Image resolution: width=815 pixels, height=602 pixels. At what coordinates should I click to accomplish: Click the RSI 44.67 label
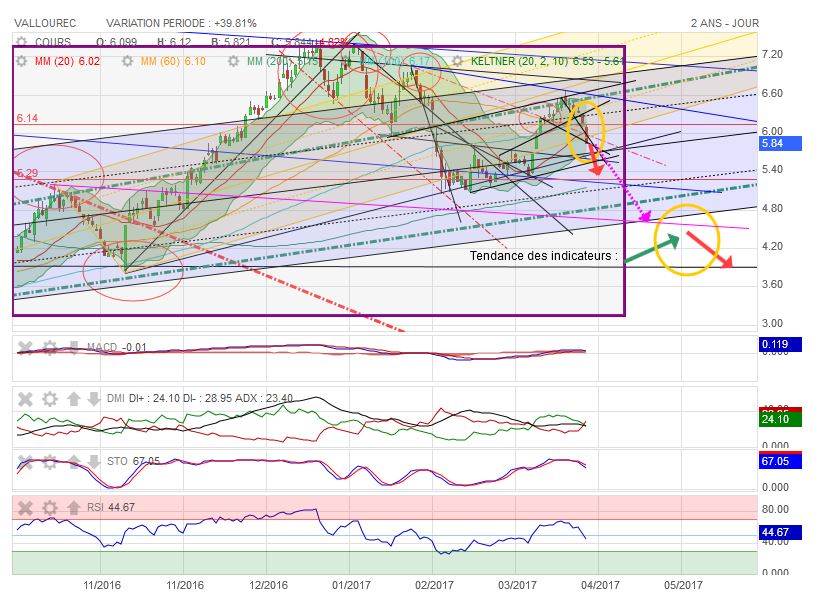pyautogui.click(x=111, y=507)
